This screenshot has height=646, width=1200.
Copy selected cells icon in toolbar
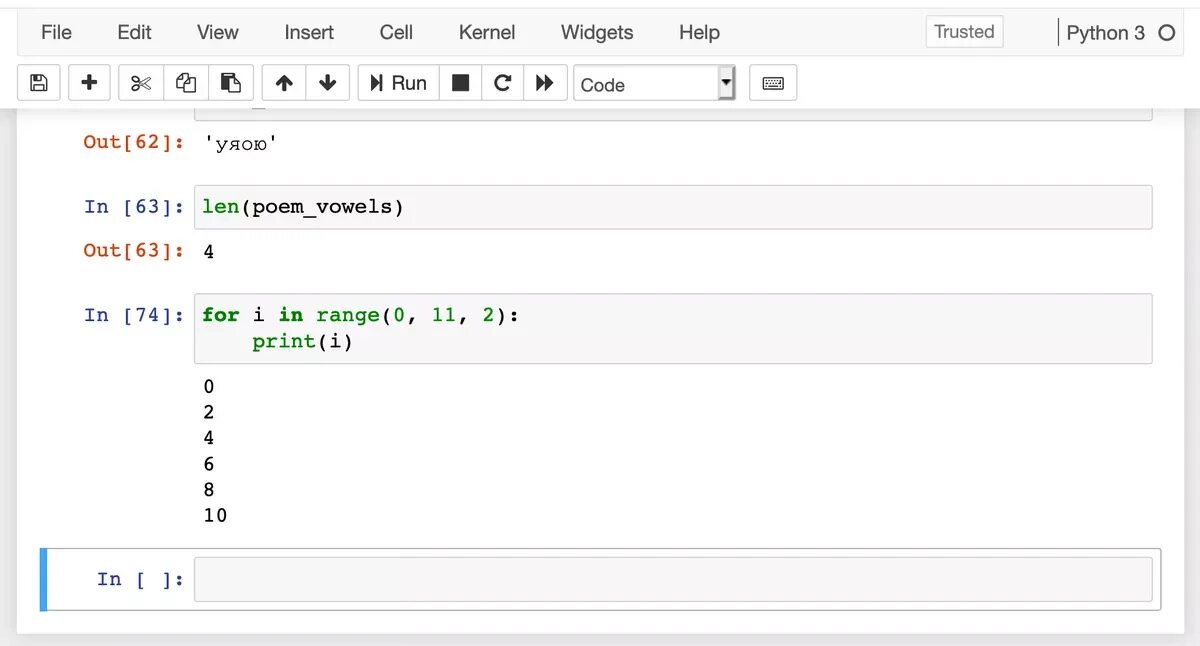186,83
